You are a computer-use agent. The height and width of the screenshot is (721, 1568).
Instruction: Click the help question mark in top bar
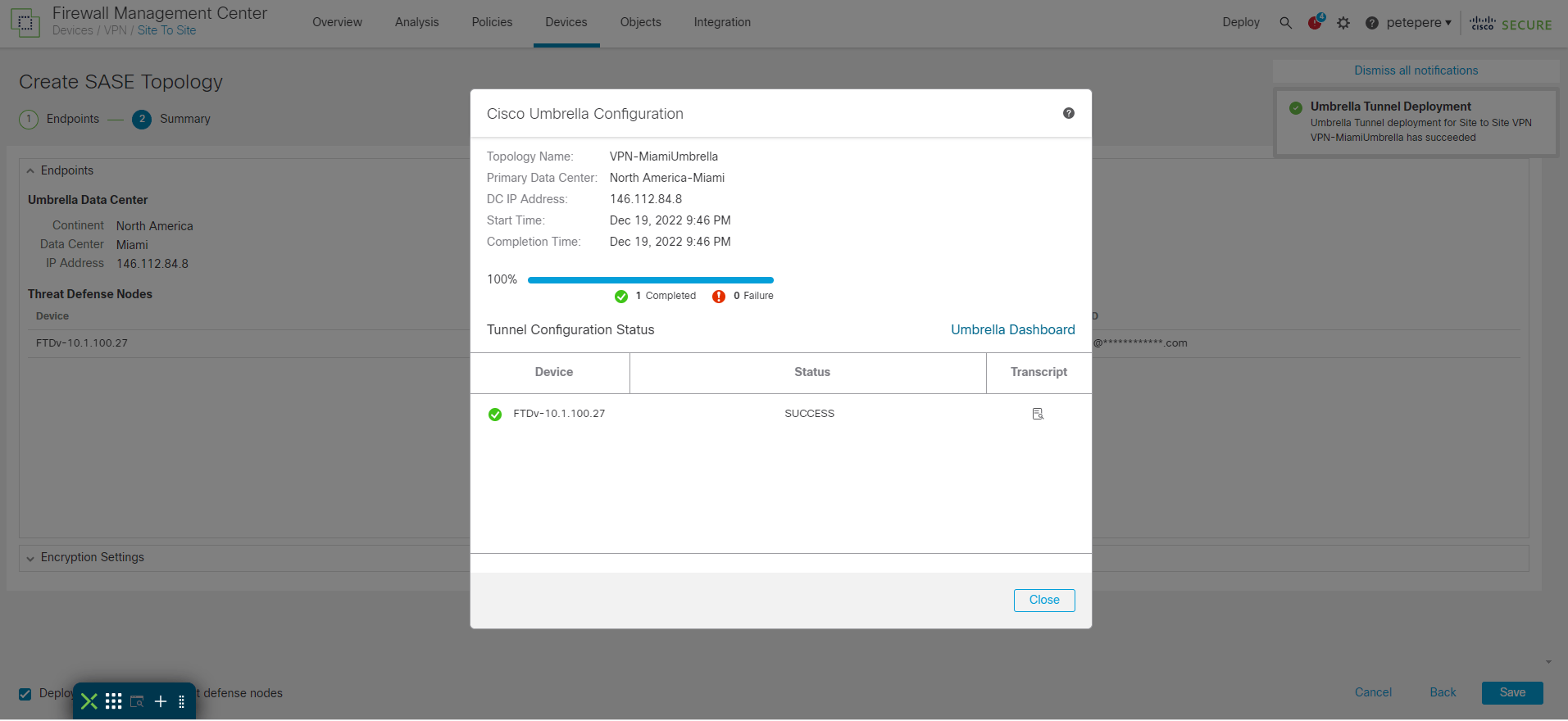pos(1372,23)
